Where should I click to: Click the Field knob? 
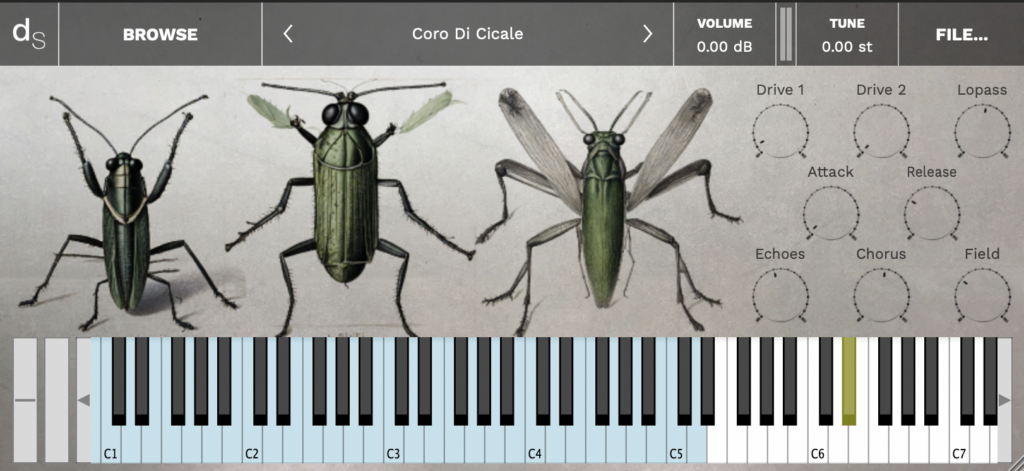point(982,295)
